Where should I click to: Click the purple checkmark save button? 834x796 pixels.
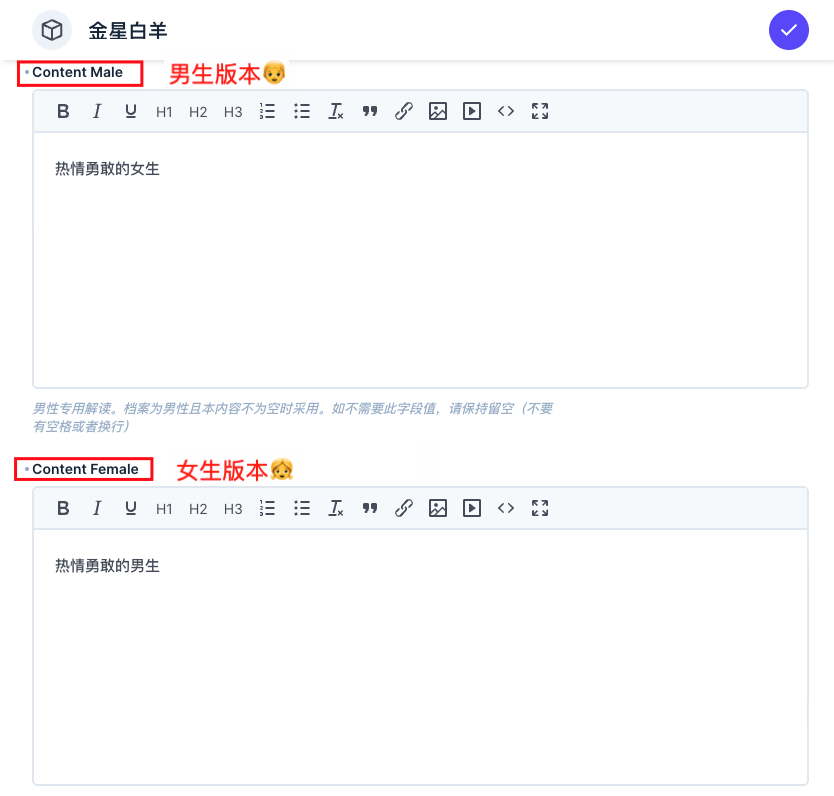click(x=788, y=30)
